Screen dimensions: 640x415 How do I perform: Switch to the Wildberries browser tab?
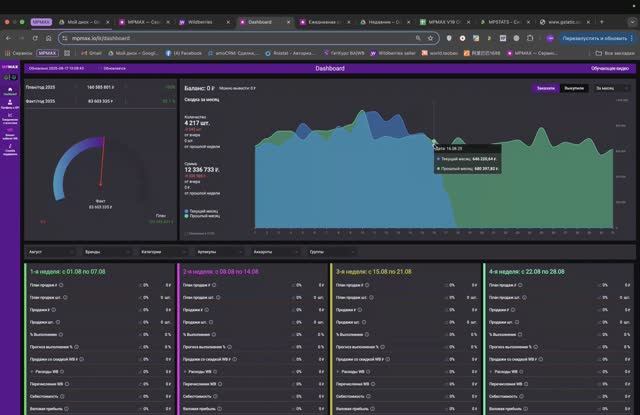pyautogui.click(x=205, y=22)
